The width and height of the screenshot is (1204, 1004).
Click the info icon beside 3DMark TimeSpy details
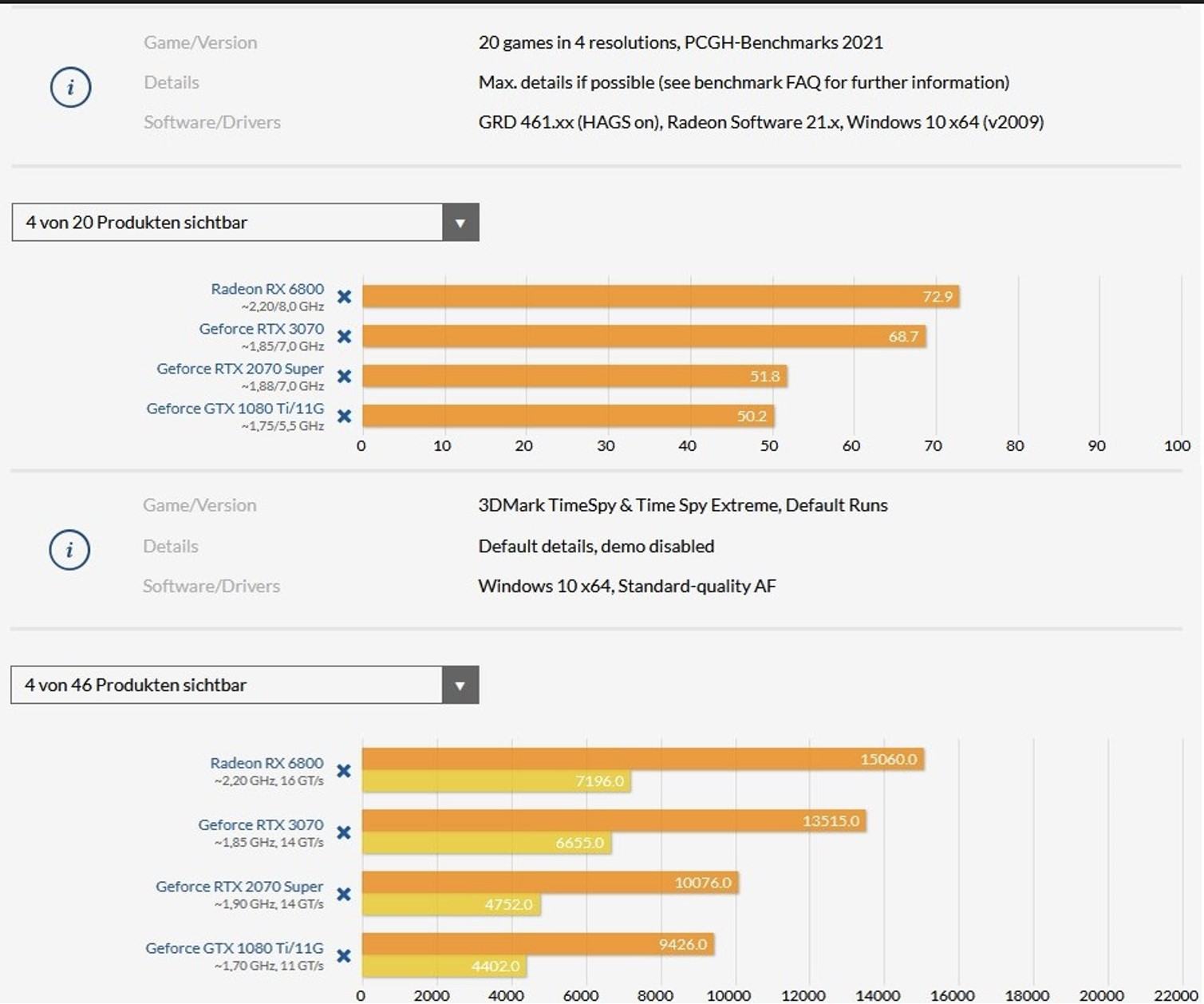point(69,550)
